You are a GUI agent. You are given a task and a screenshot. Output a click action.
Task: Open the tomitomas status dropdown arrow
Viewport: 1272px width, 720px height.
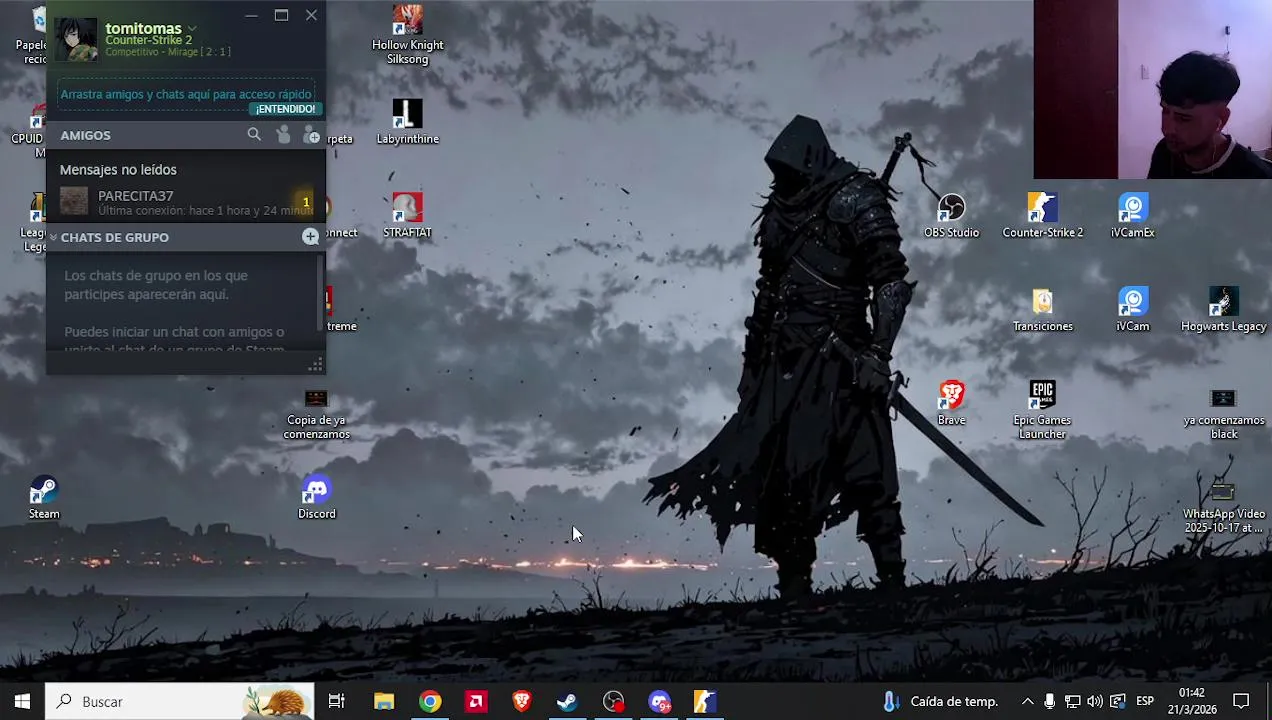192,29
